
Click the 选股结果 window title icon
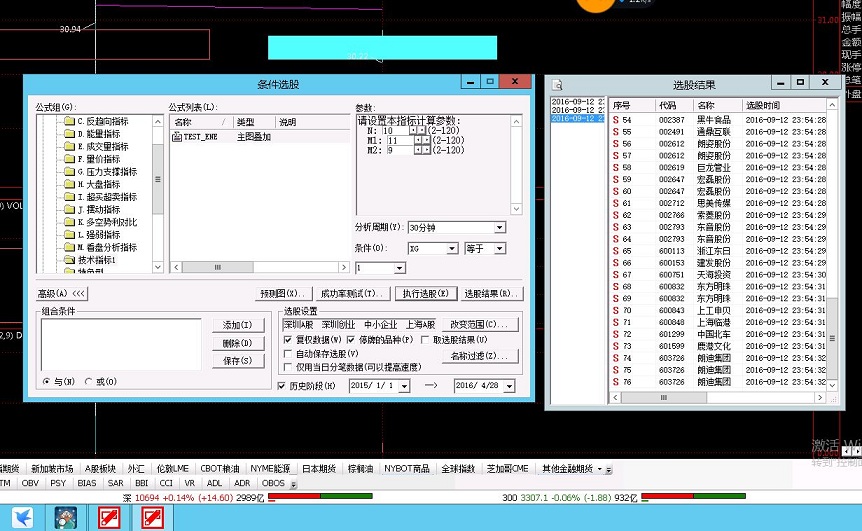point(557,85)
